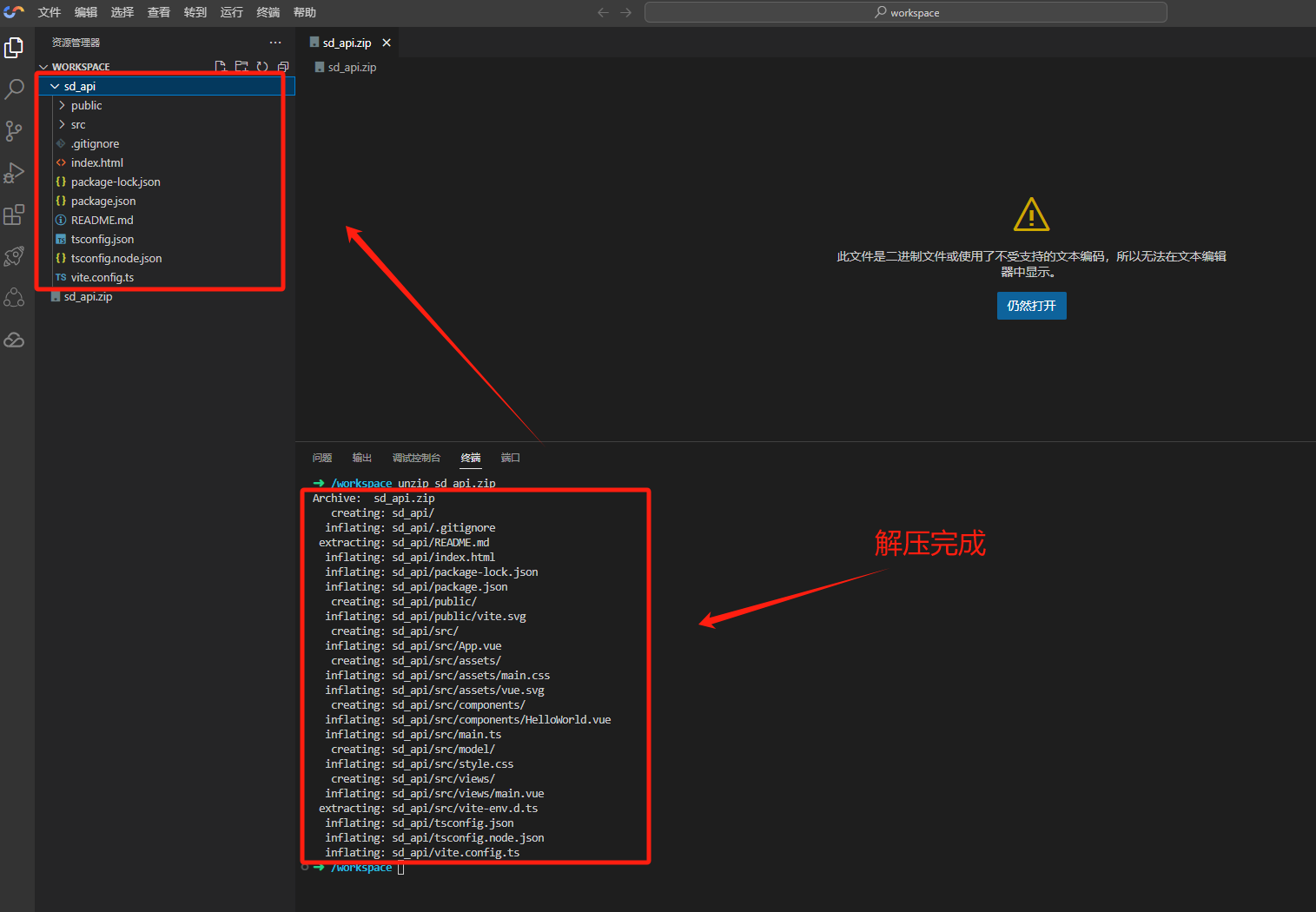Click the 资源管理器 panel title
Image resolution: width=1316 pixels, height=912 pixels.
(x=76, y=43)
